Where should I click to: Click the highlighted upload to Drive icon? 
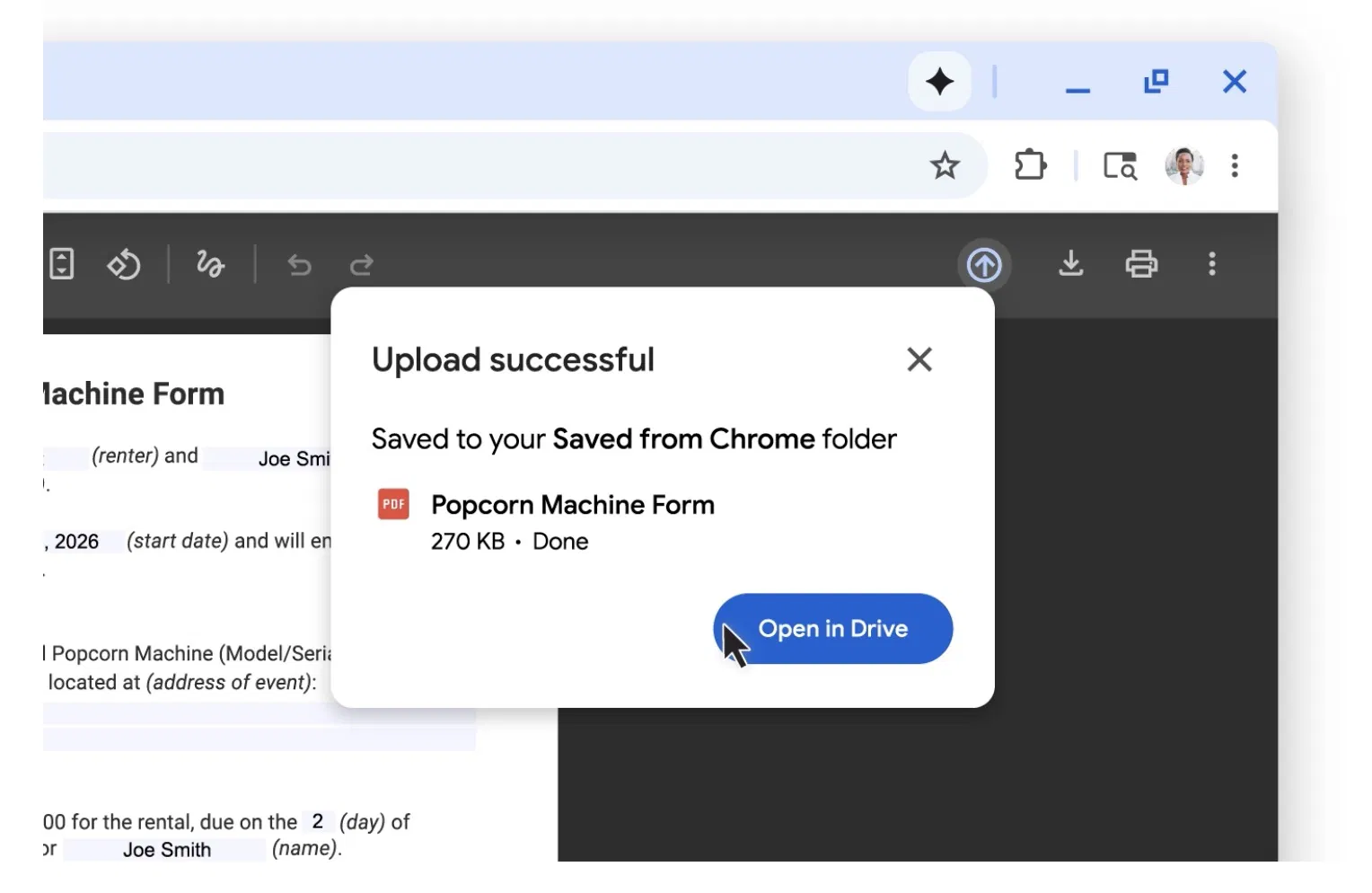pyautogui.click(x=984, y=264)
